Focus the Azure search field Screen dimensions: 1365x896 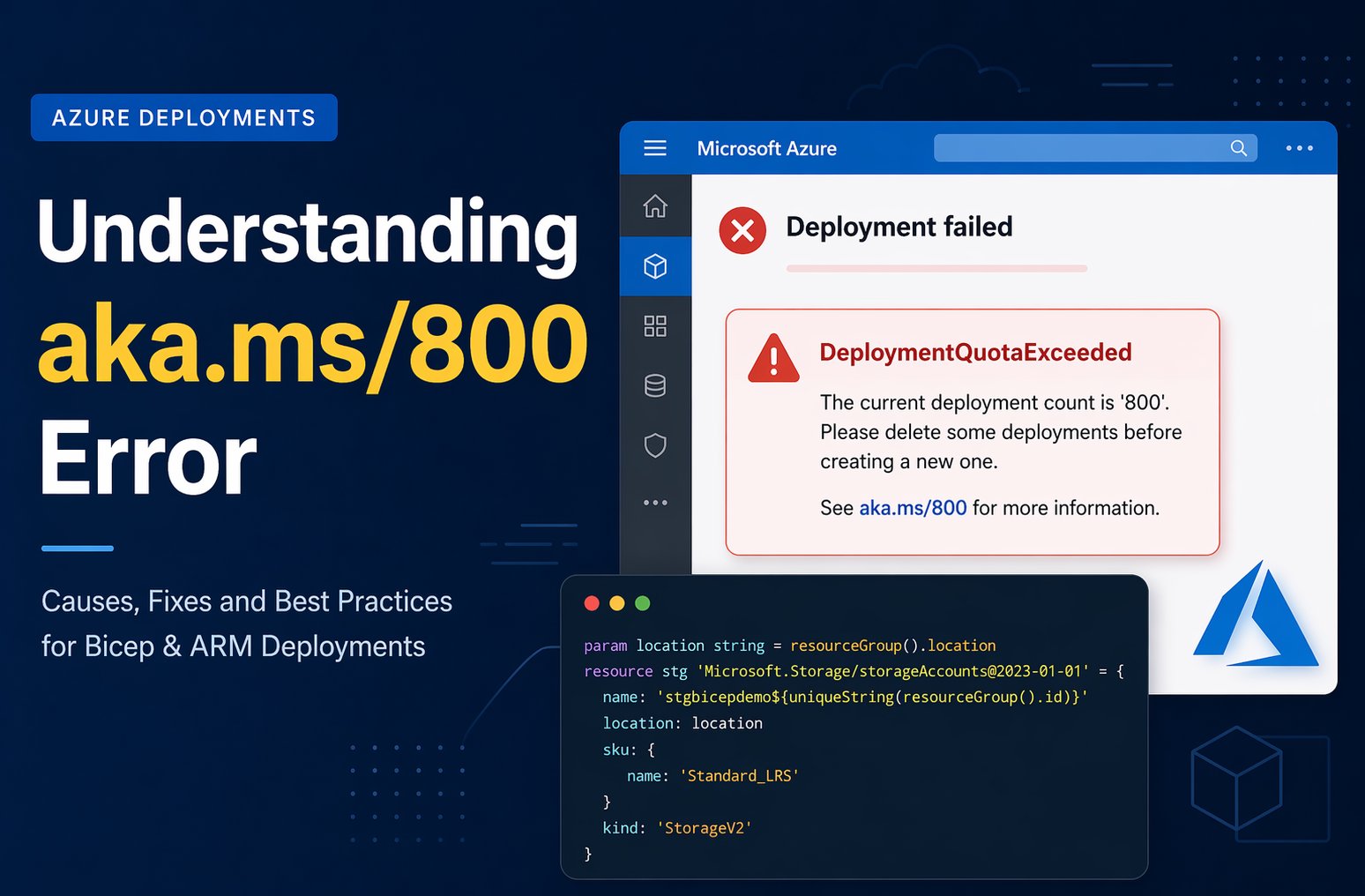(1095, 148)
